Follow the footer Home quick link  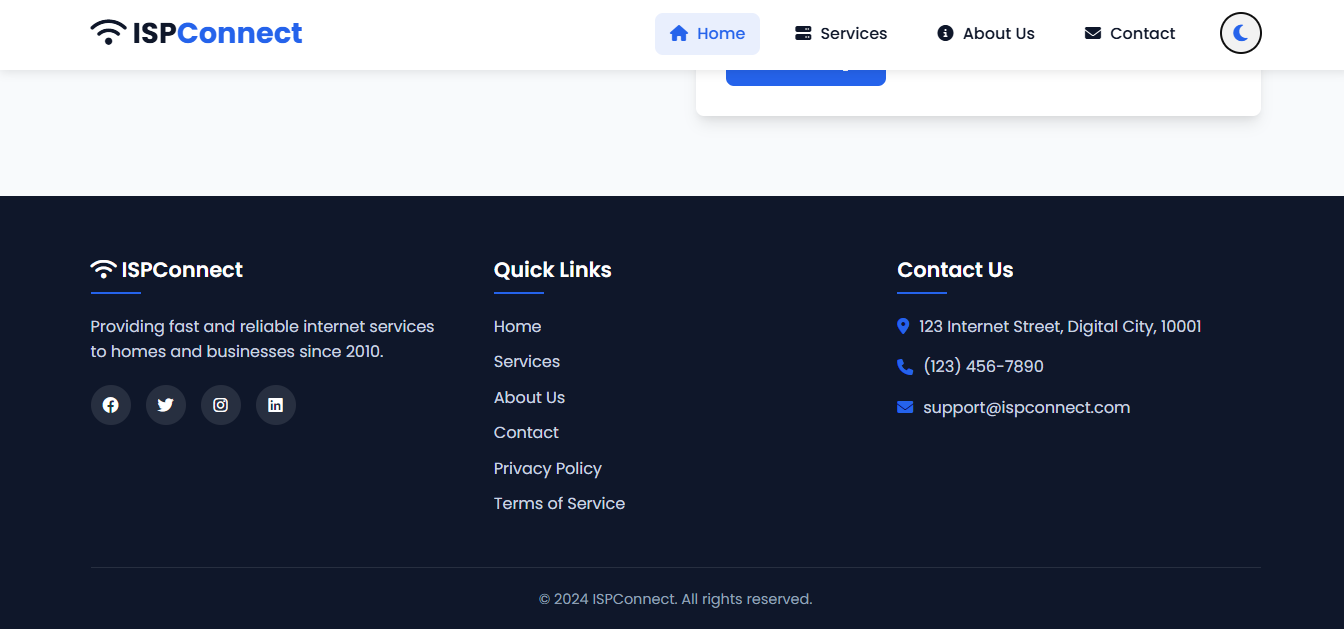coord(517,326)
